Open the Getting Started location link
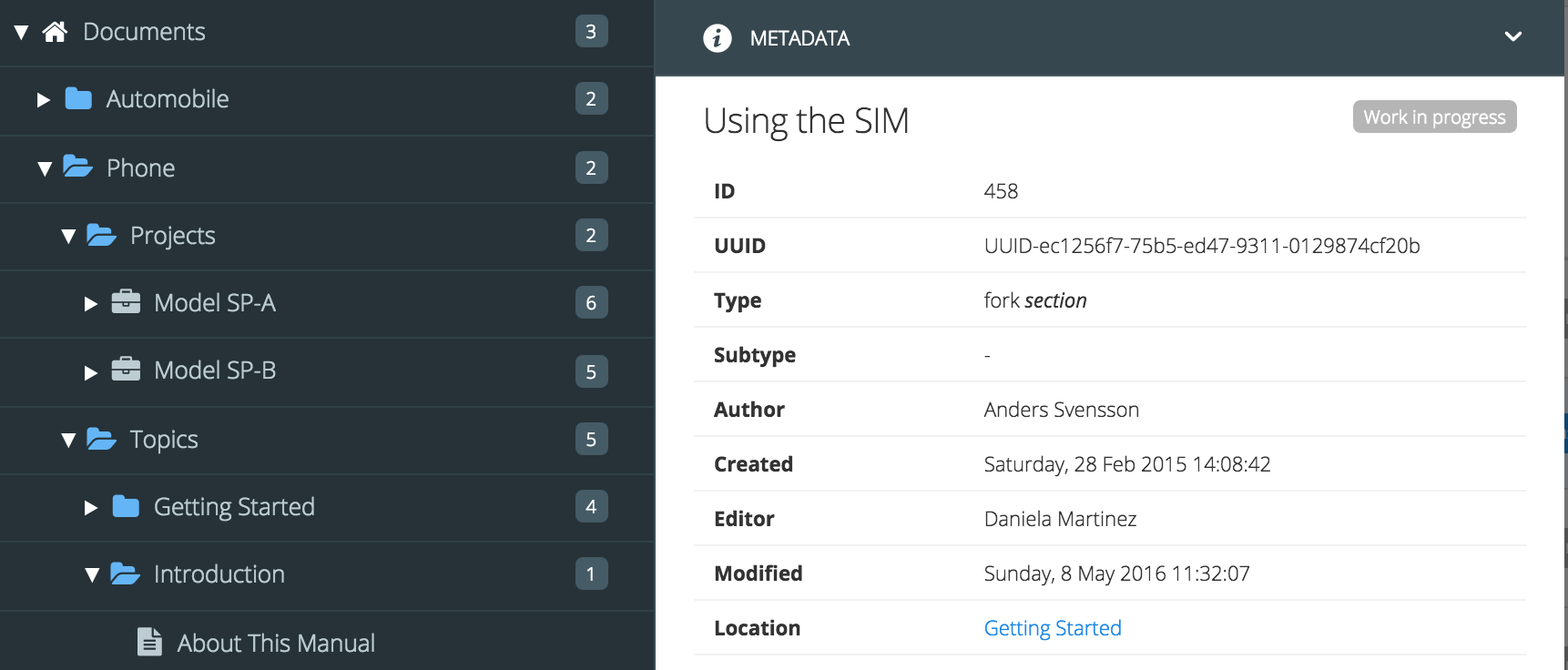The height and width of the screenshot is (670, 1568). [x=1052, y=628]
